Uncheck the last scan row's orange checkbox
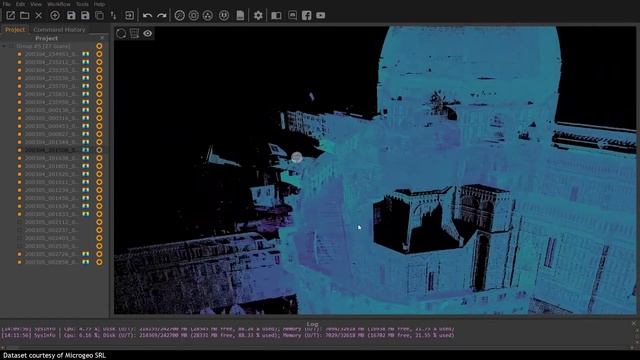The width and height of the screenshot is (640, 360). coord(19,262)
